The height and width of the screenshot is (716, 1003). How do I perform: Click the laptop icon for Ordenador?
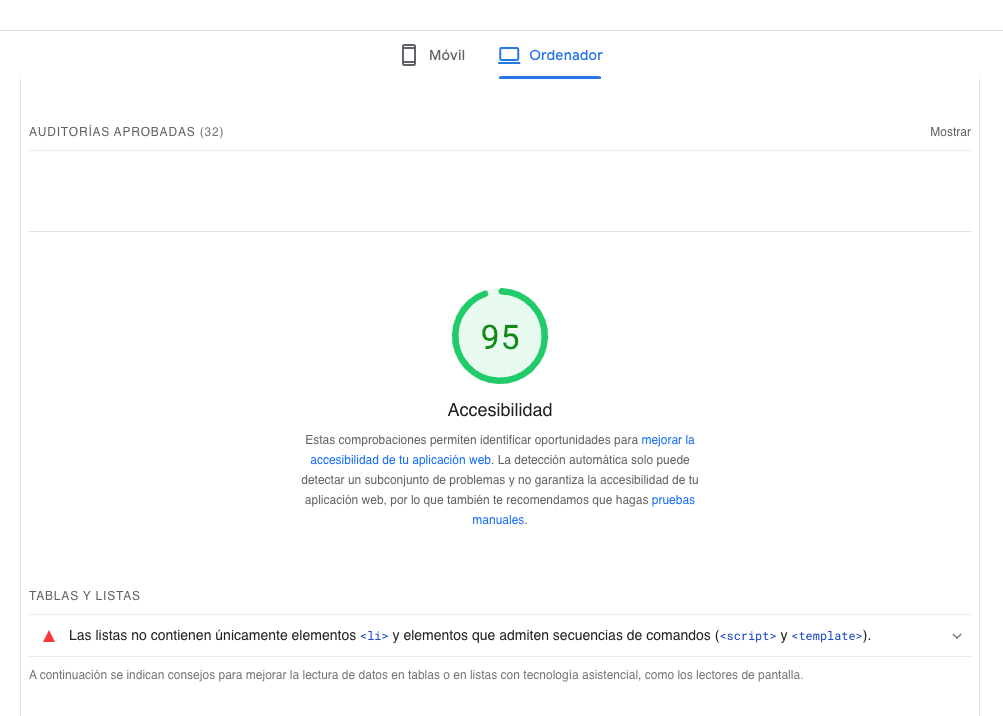point(510,55)
